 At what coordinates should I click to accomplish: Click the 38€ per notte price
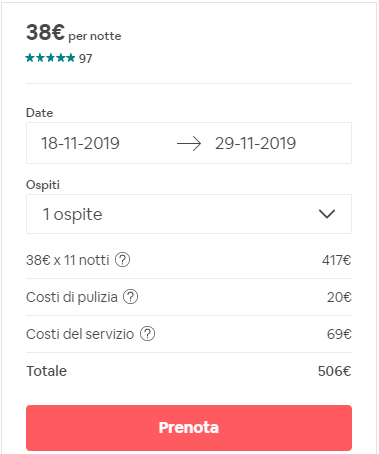(x=74, y=33)
